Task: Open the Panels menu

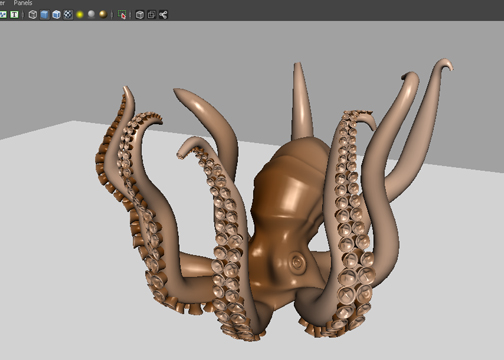Action: [x=23, y=3]
